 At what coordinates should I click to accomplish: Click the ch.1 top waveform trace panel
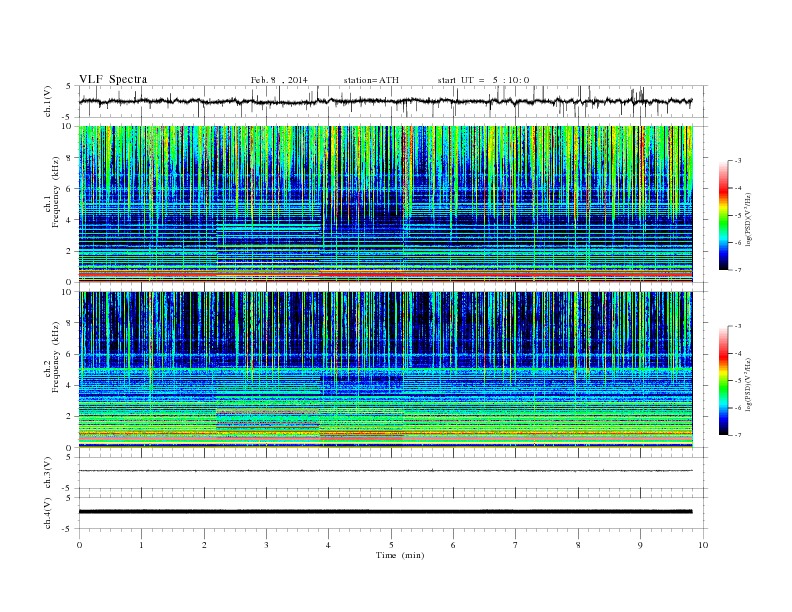pyautogui.click(x=393, y=101)
